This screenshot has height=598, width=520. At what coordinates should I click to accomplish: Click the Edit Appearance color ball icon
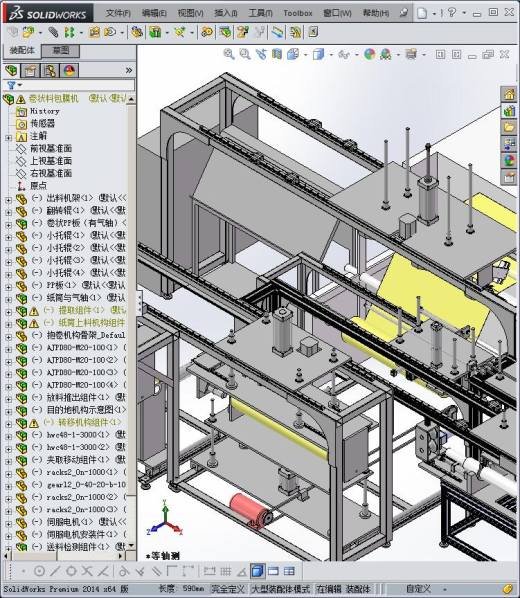pyautogui.click(x=369, y=54)
